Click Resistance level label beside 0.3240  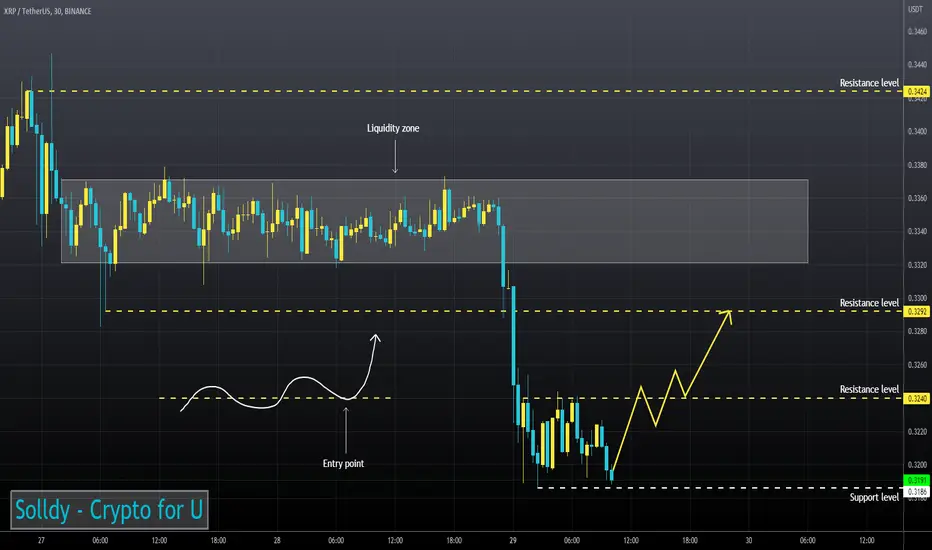pyautogui.click(x=869, y=389)
